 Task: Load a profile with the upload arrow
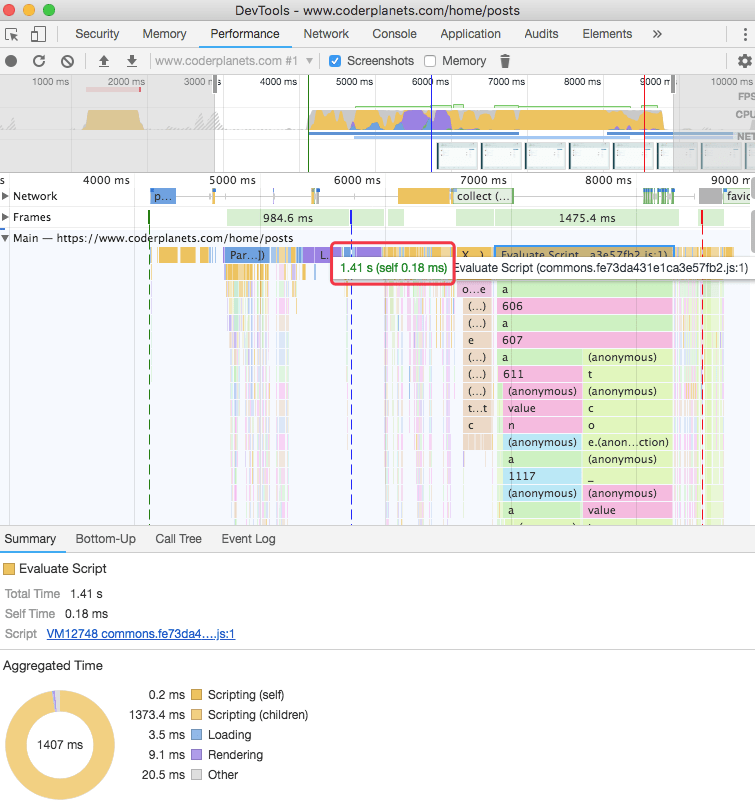(x=104, y=61)
